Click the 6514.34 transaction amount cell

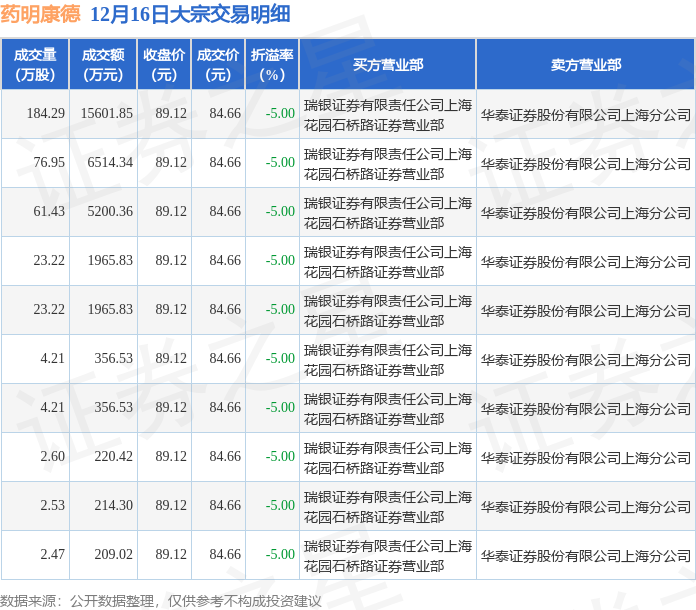tap(110, 163)
